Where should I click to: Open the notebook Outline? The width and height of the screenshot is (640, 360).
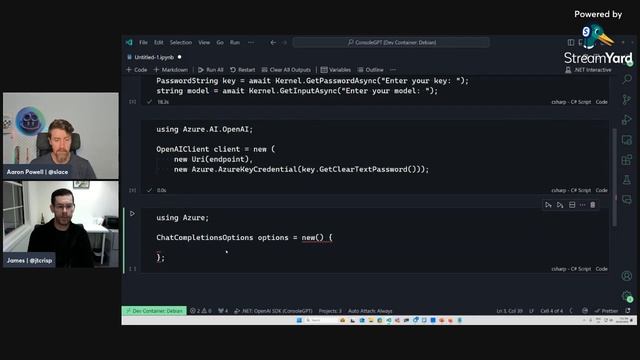371,70
